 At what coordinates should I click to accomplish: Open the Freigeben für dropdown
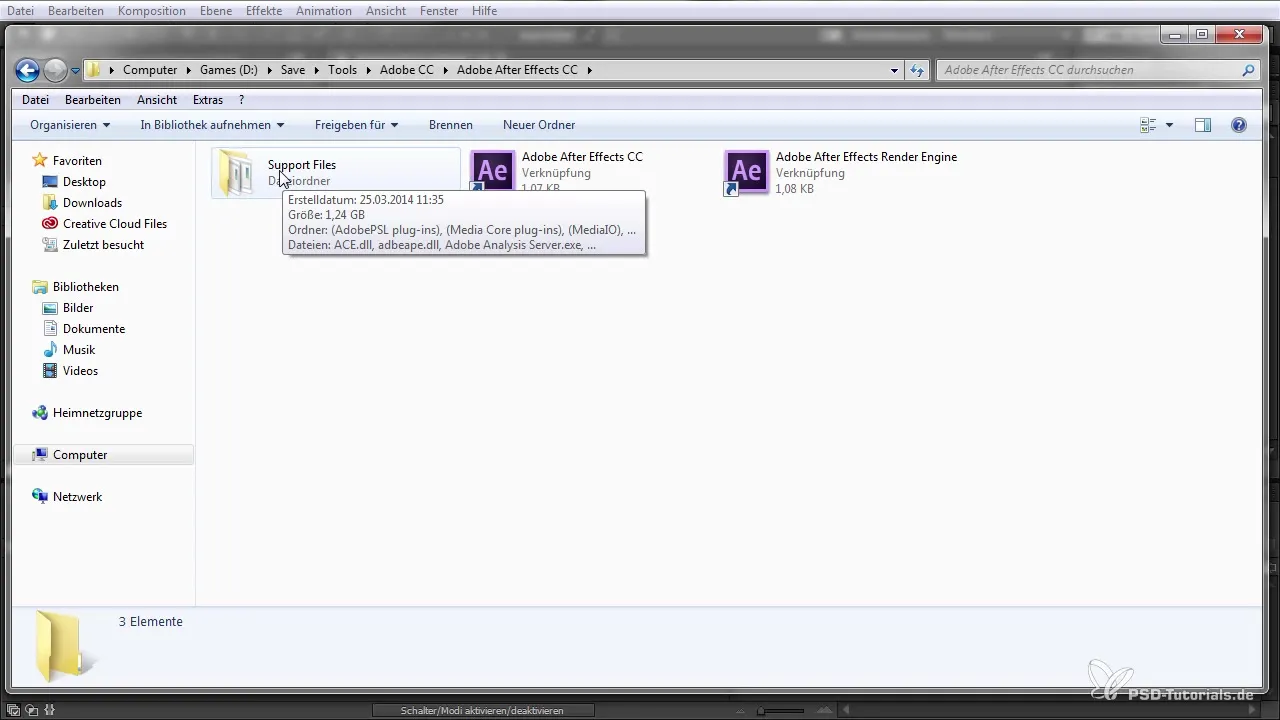coord(357,125)
